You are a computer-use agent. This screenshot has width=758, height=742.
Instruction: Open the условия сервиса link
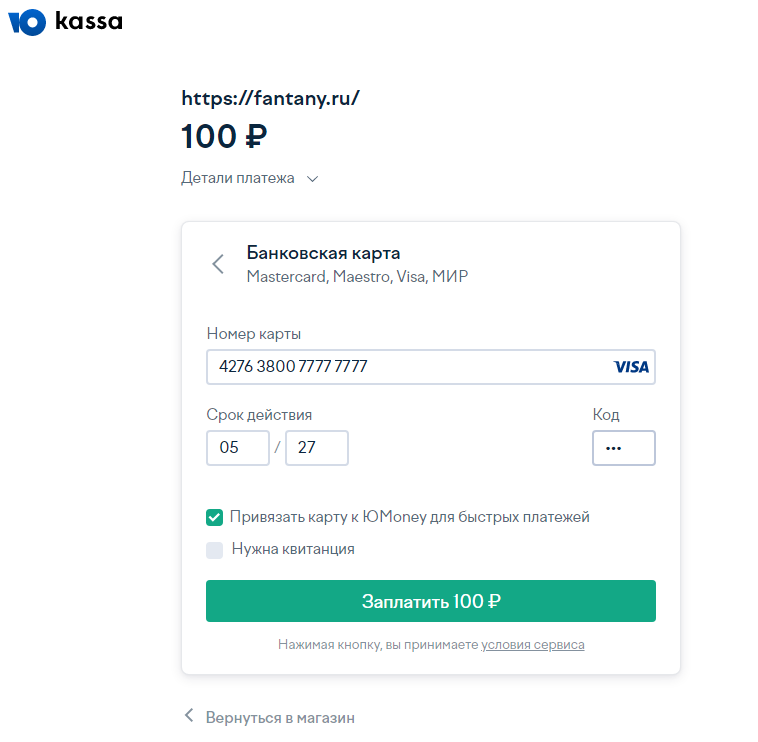(532, 645)
